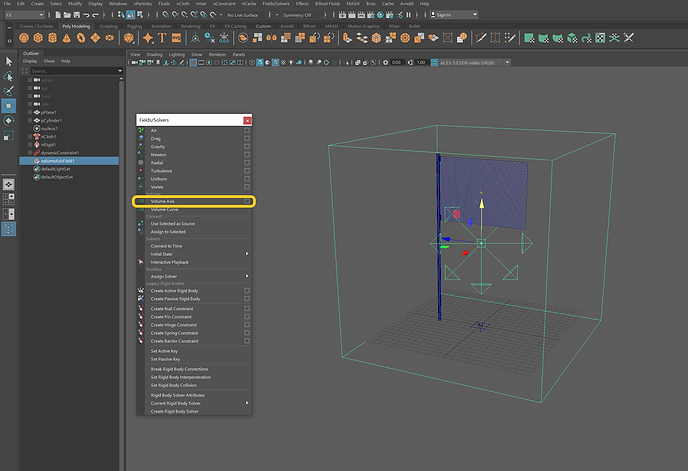Open the FX menu set dropdown

click(x=25, y=15)
